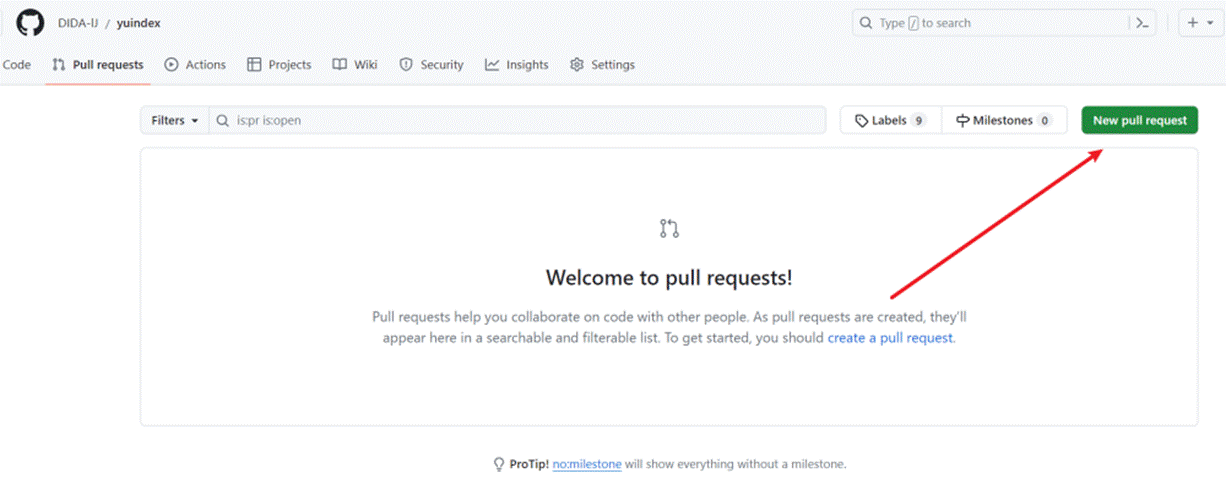Viewport: 1226px width, 484px height.
Task: Switch to the Code tab
Action: [17, 65]
